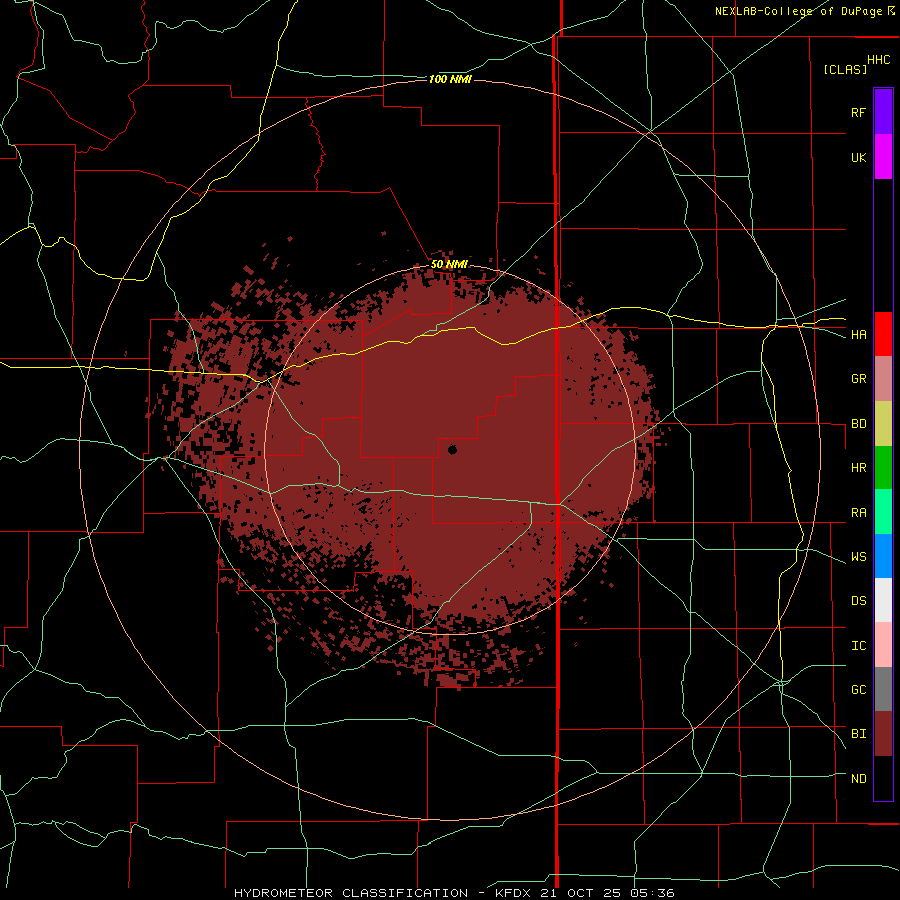900x900 pixels.
Task: Click the DS white legend swatch
Action: tap(883, 600)
